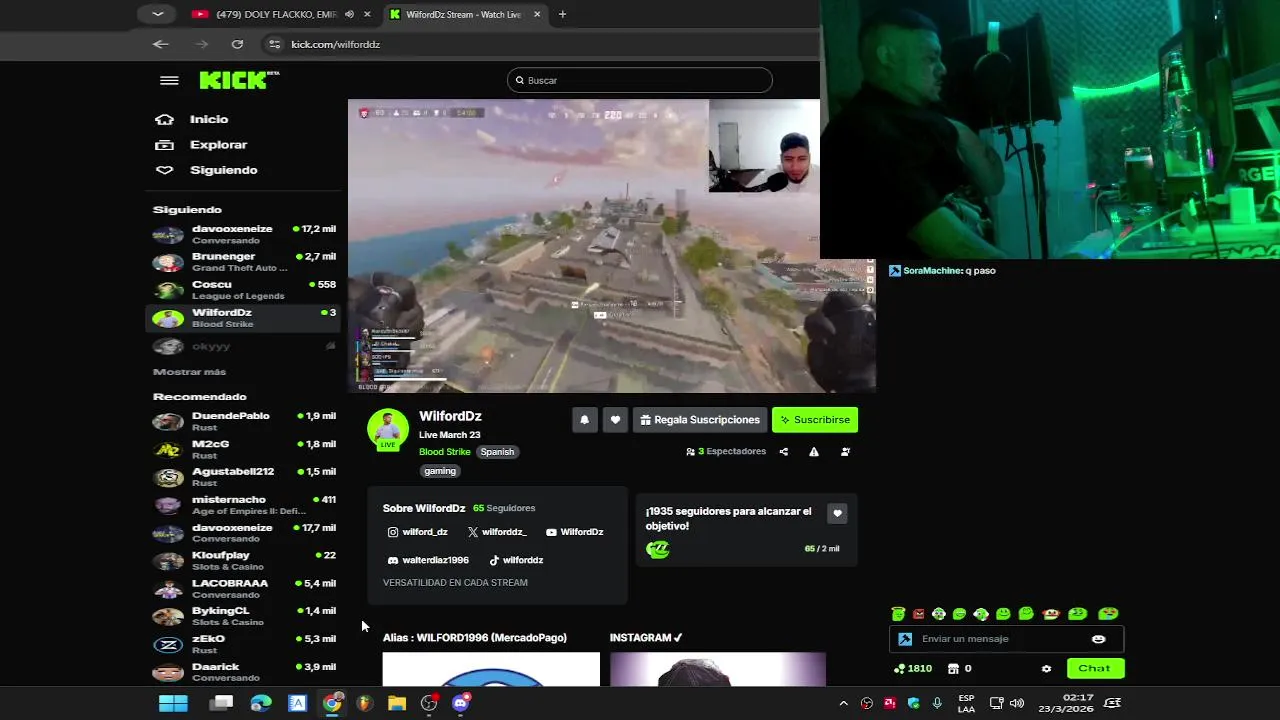Open LACOBRAAA recommended channel
The height and width of the screenshot is (720, 1280).
[244, 588]
